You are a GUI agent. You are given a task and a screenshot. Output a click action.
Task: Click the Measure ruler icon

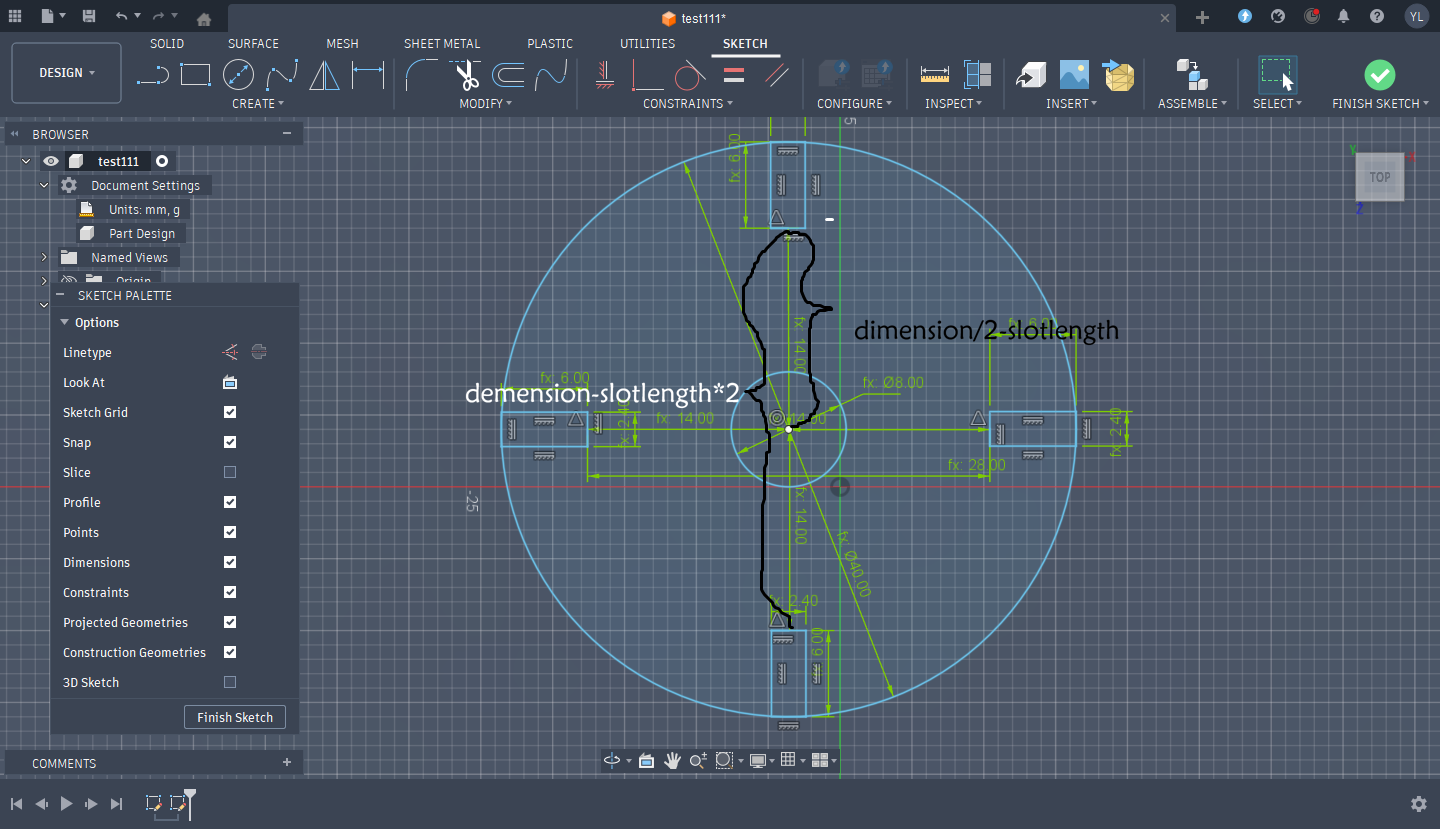tap(934, 74)
